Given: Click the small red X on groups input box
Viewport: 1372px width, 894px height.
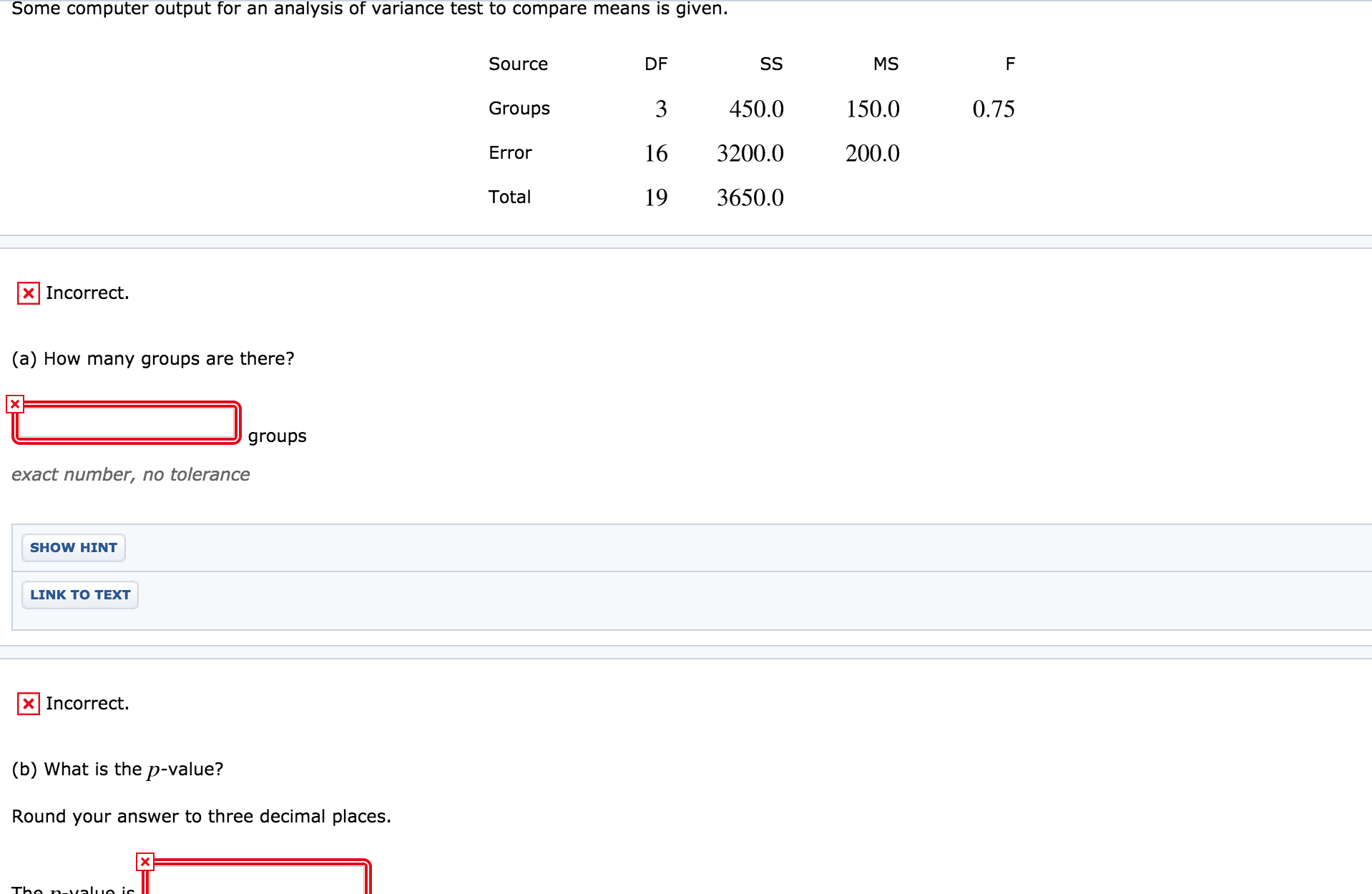Looking at the screenshot, I should [15, 404].
